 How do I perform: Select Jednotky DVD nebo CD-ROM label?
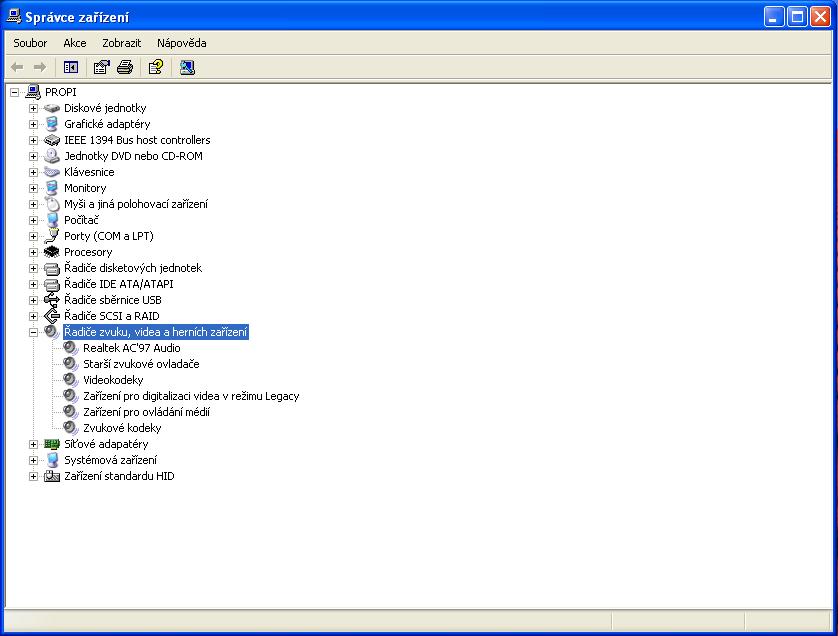[133, 156]
